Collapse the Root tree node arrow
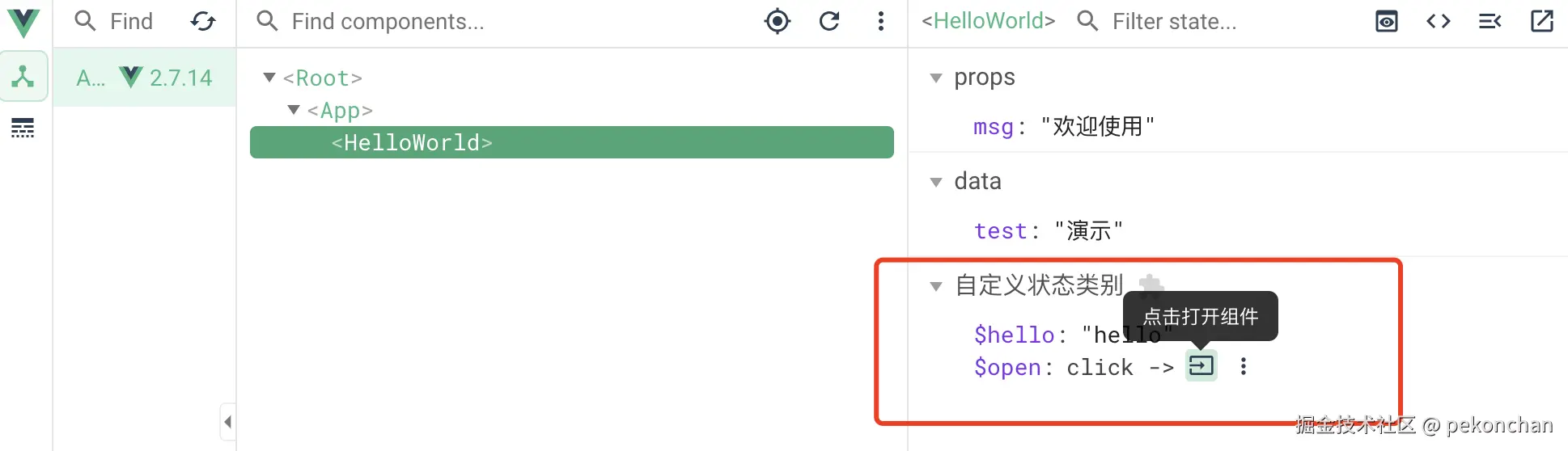Viewport: 1568px width, 451px height. pyautogui.click(x=270, y=78)
